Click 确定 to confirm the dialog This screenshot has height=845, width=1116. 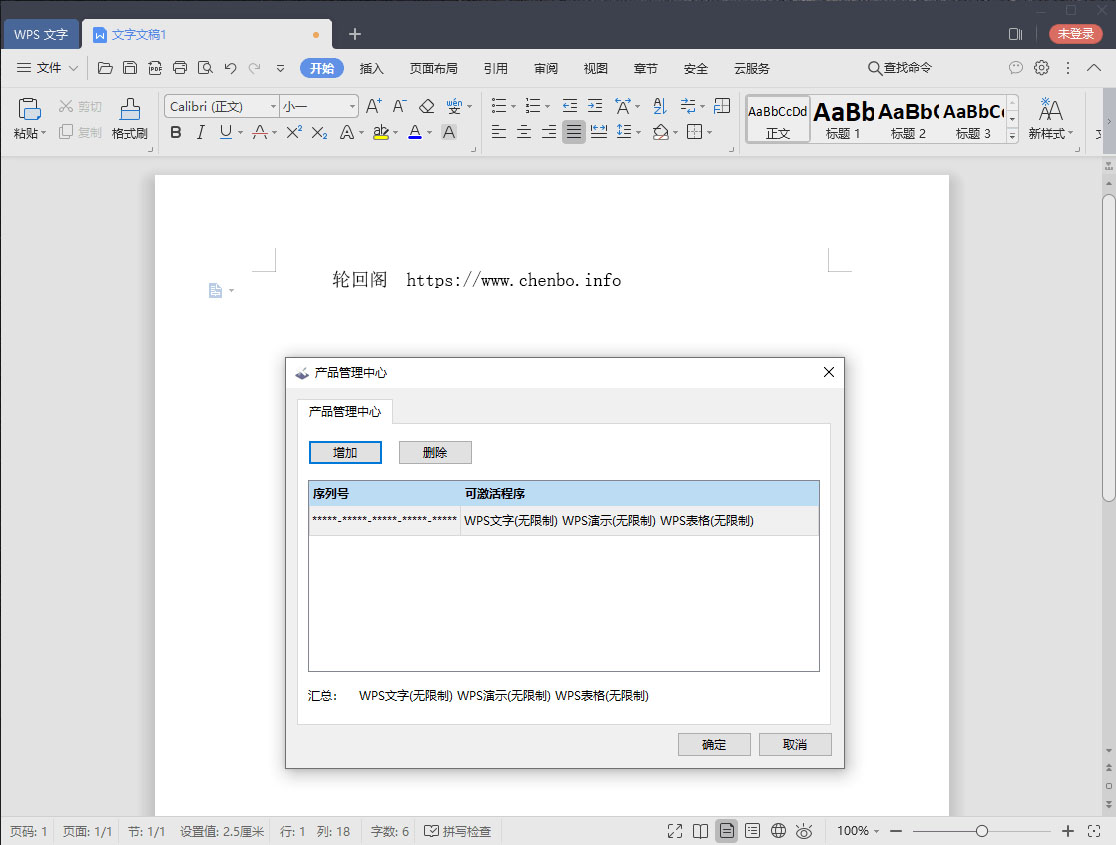(714, 745)
